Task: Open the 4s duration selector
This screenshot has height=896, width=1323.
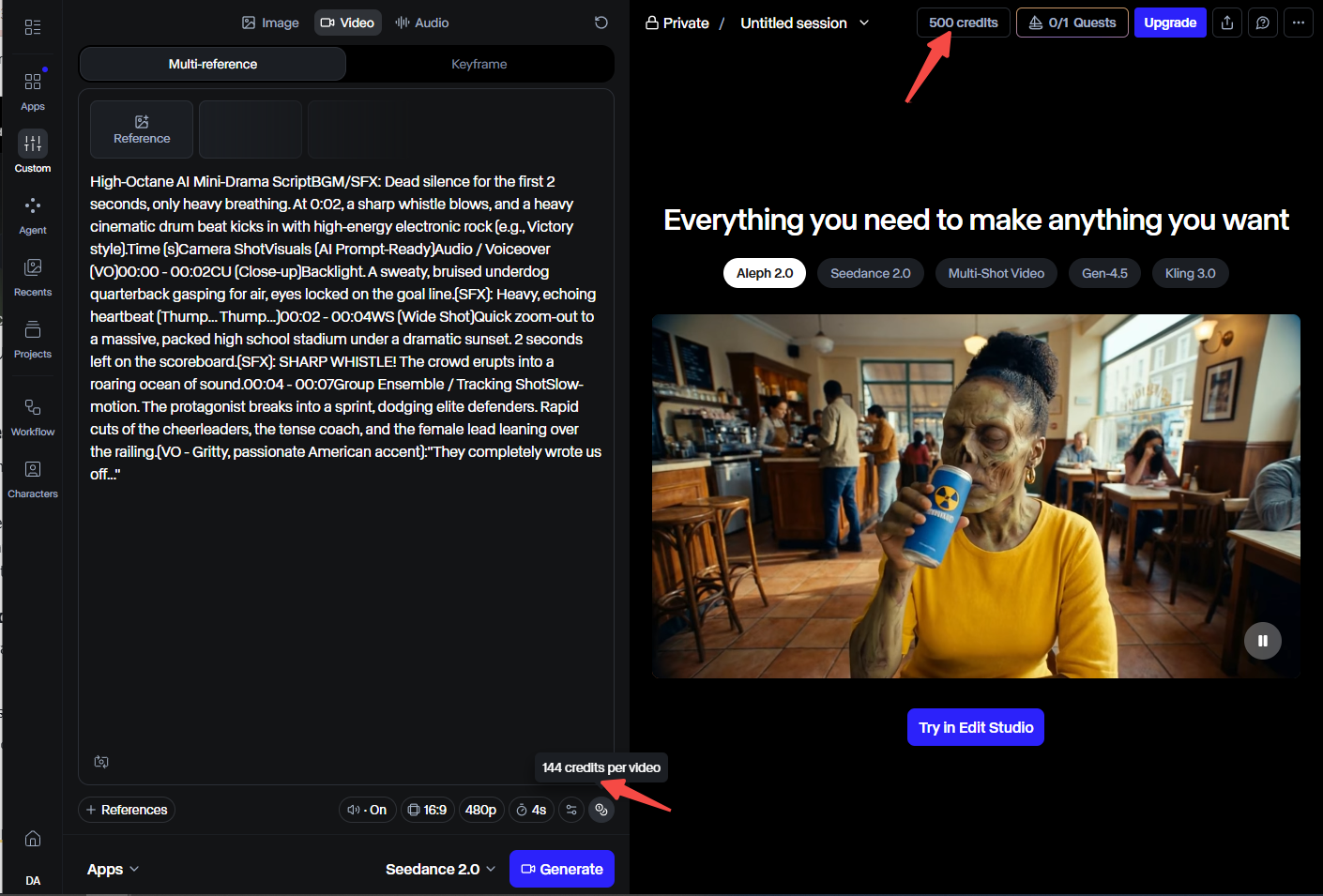Action: [x=531, y=810]
